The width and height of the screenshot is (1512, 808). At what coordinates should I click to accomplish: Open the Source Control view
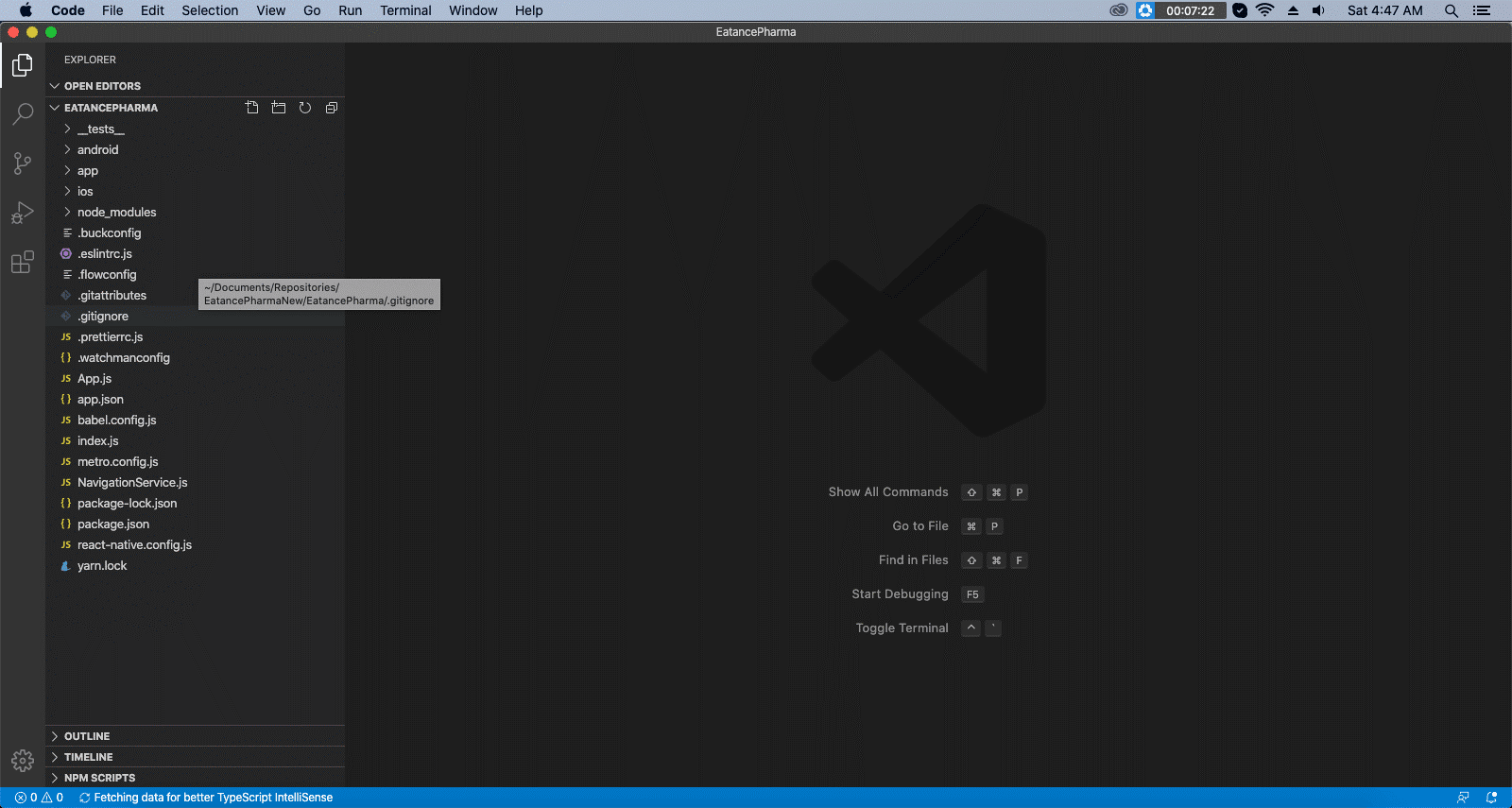23,163
